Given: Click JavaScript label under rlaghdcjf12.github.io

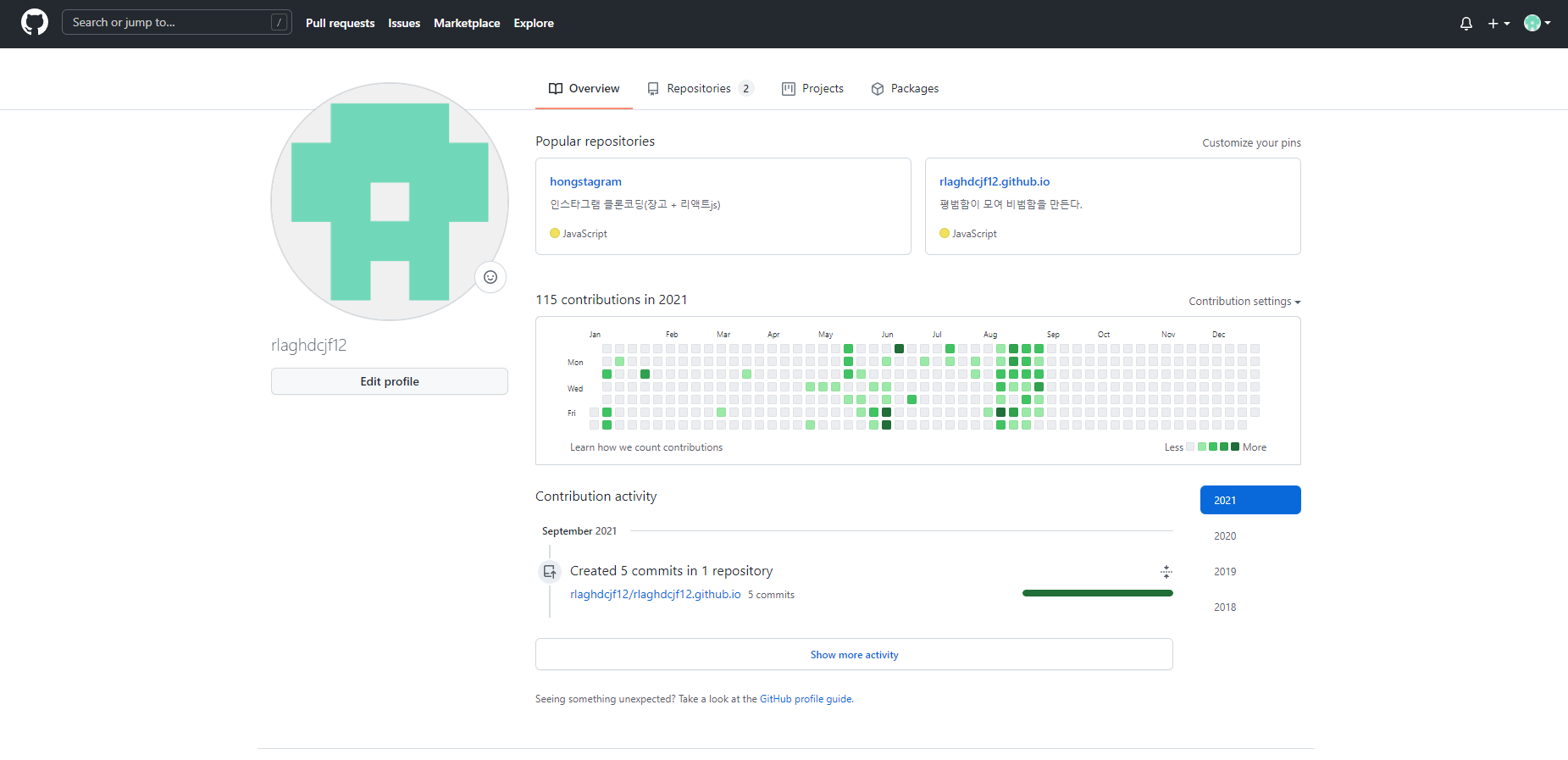Looking at the screenshot, I should click(974, 234).
